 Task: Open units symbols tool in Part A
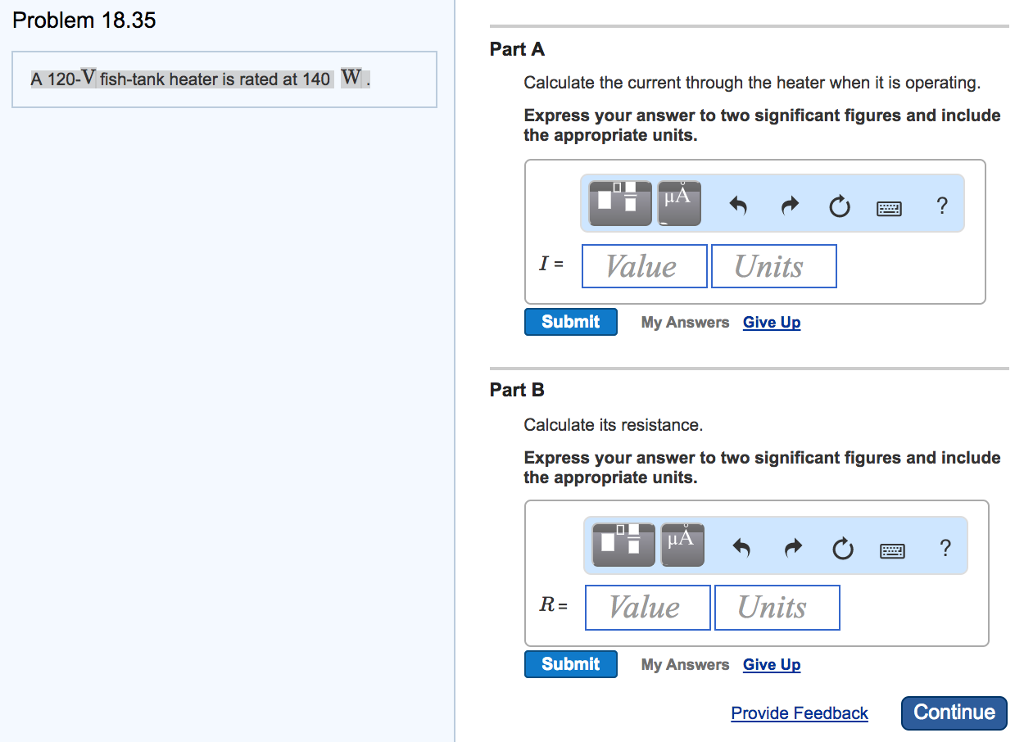pos(679,203)
